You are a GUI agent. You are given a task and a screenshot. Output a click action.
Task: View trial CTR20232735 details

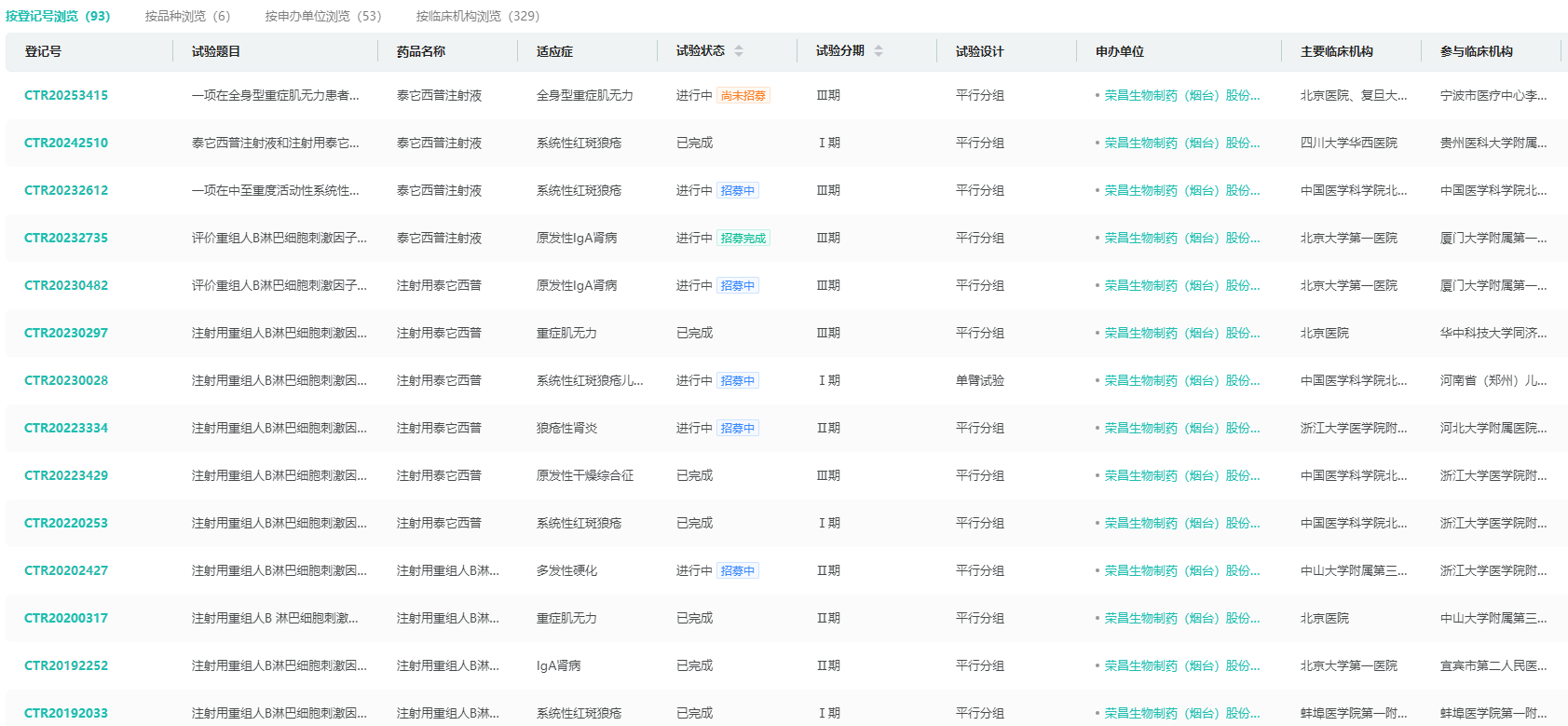pyautogui.click(x=66, y=238)
